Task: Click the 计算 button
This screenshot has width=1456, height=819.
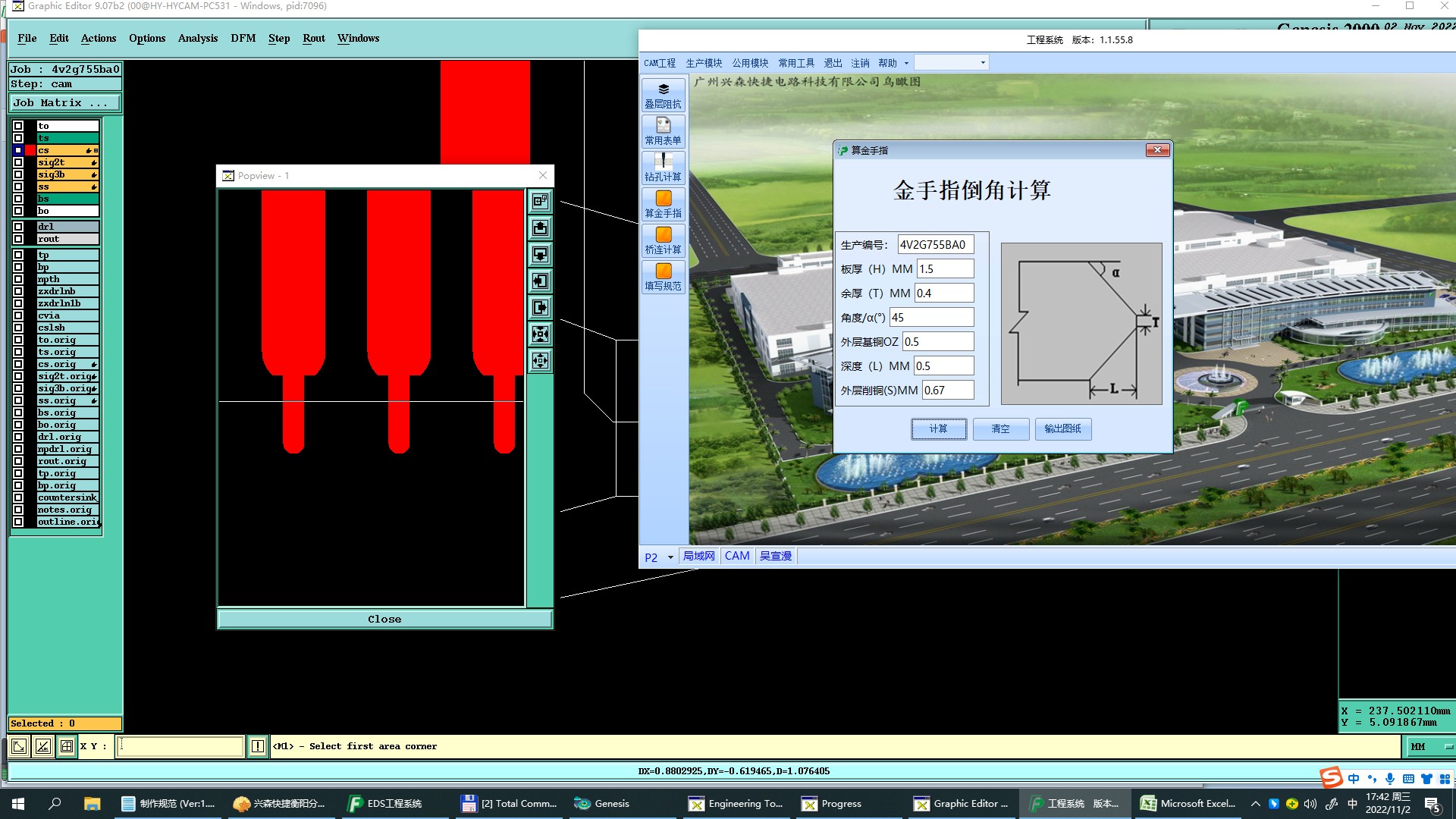Action: pyautogui.click(x=938, y=428)
